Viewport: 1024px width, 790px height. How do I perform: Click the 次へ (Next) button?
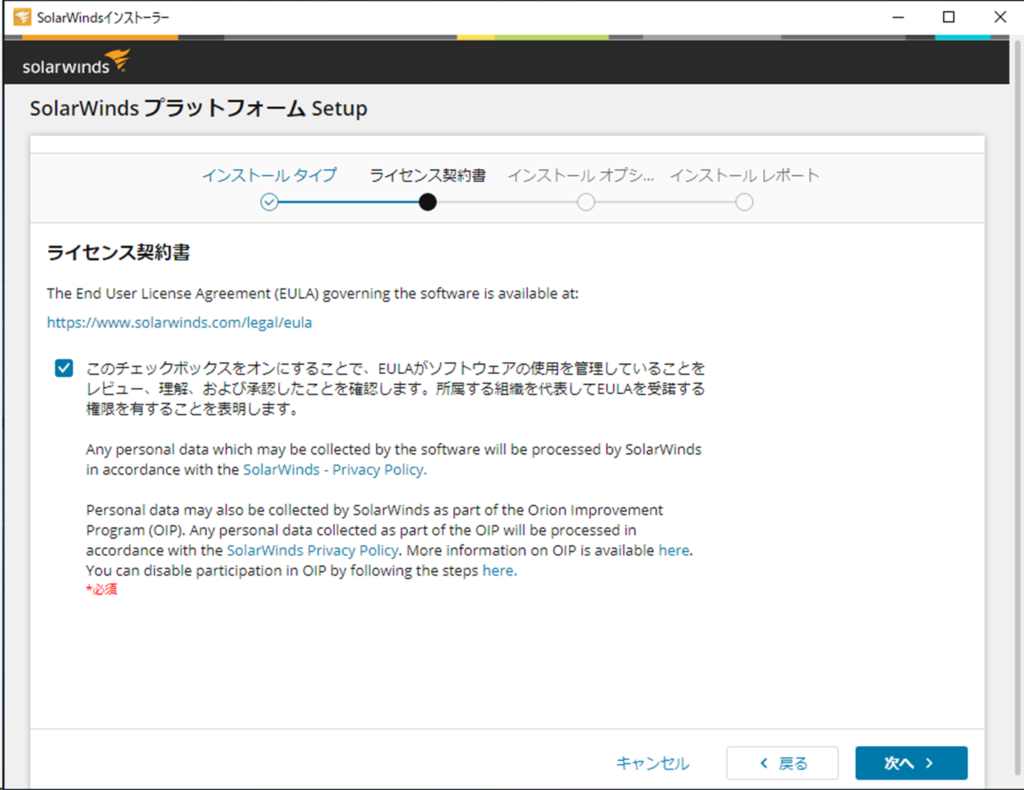(911, 763)
